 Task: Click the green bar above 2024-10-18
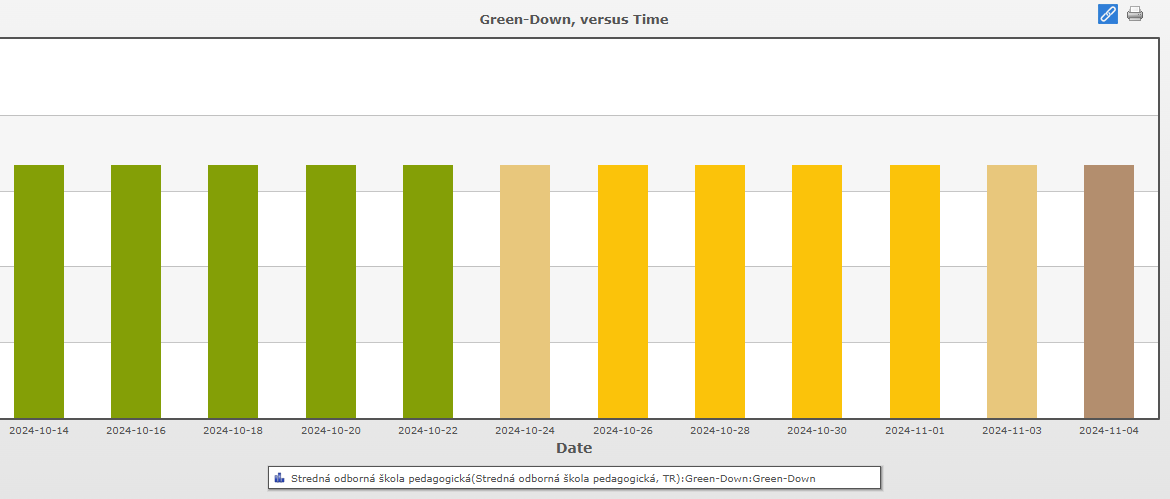coord(233,291)
